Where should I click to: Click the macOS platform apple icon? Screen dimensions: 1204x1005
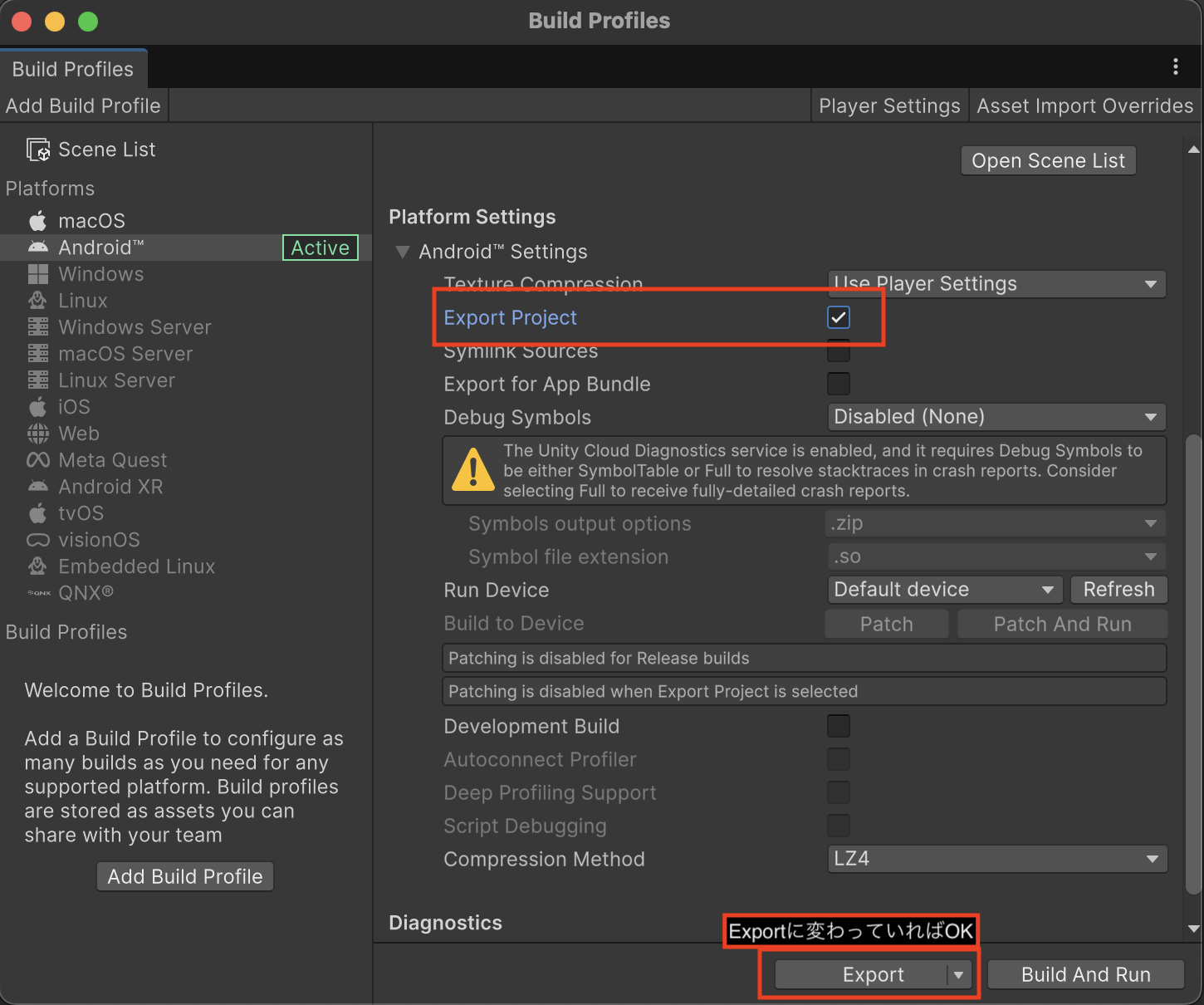tap(38, 221)
